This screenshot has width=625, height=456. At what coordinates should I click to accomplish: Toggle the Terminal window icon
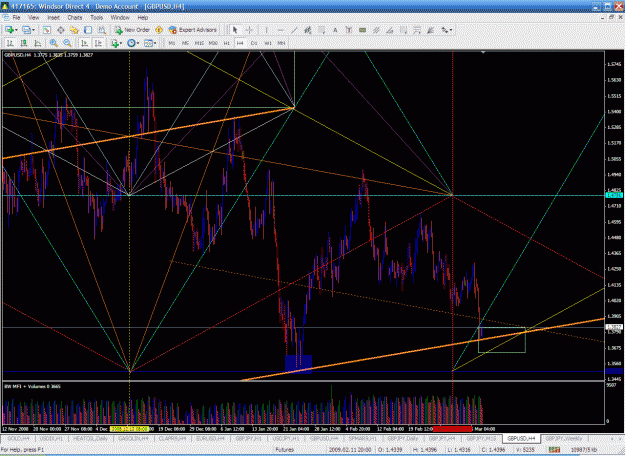tap(88, 30)
